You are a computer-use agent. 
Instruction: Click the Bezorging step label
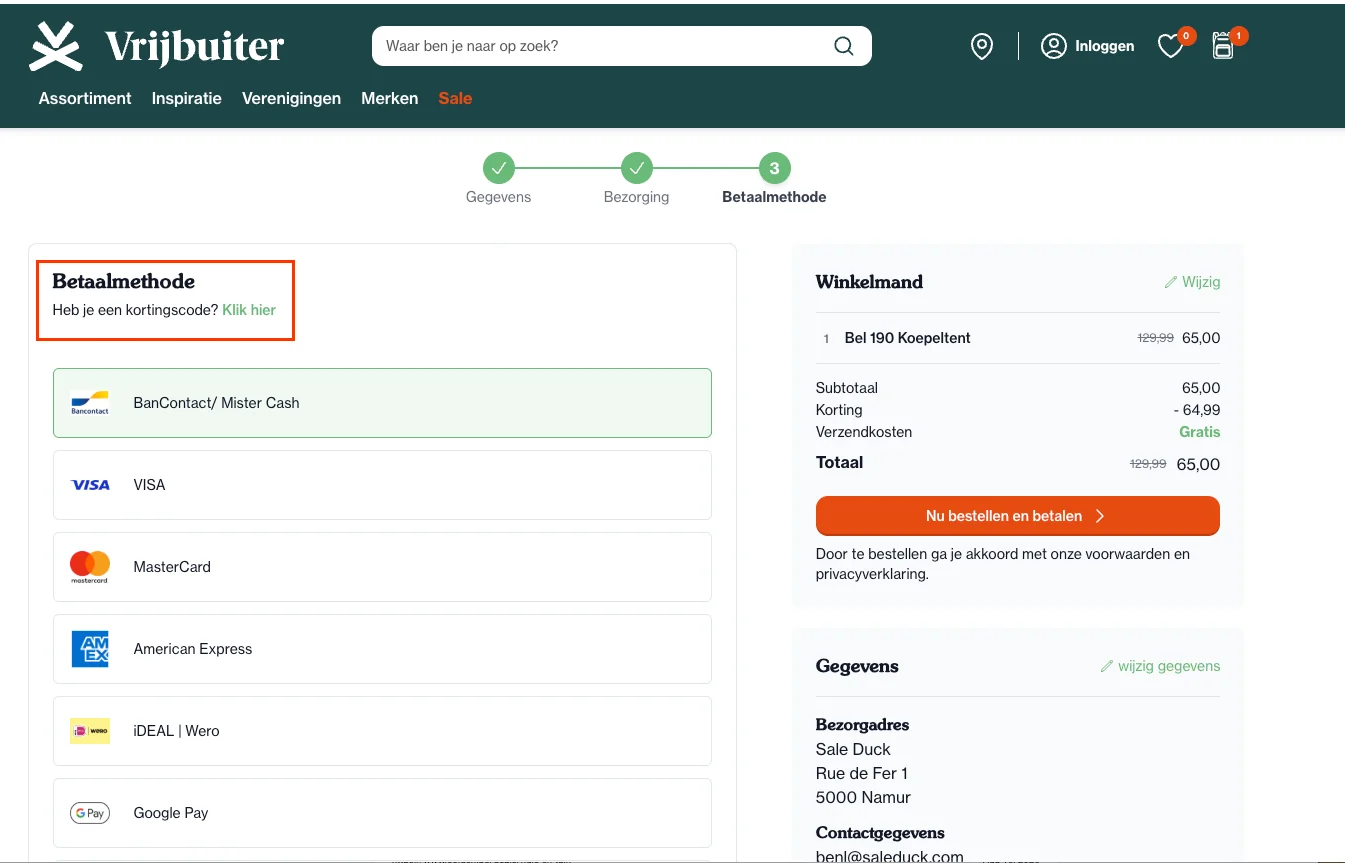point(636,197)
